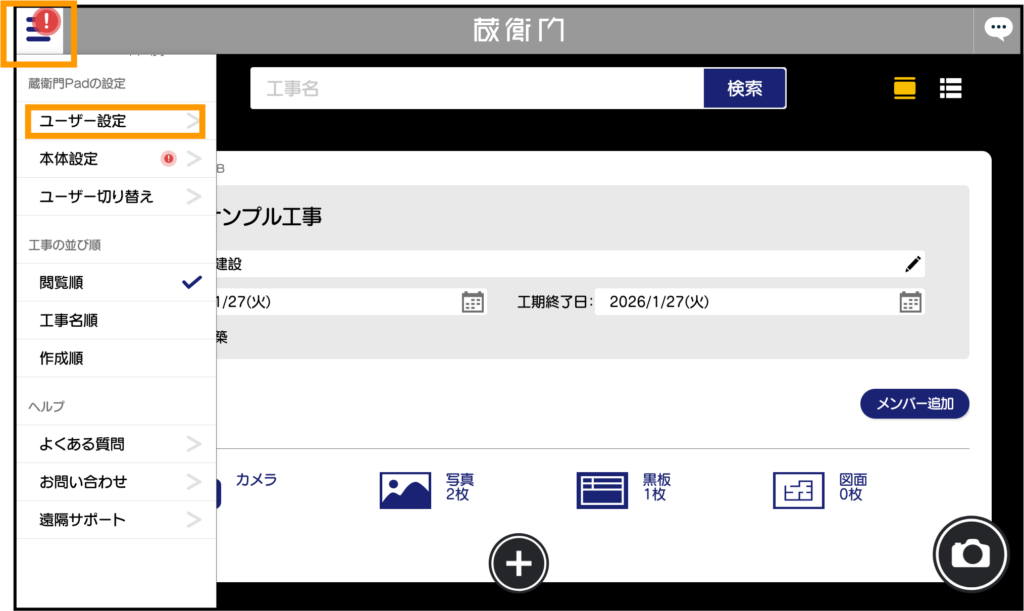Open the chat speech bubble icon

point(998,29)
